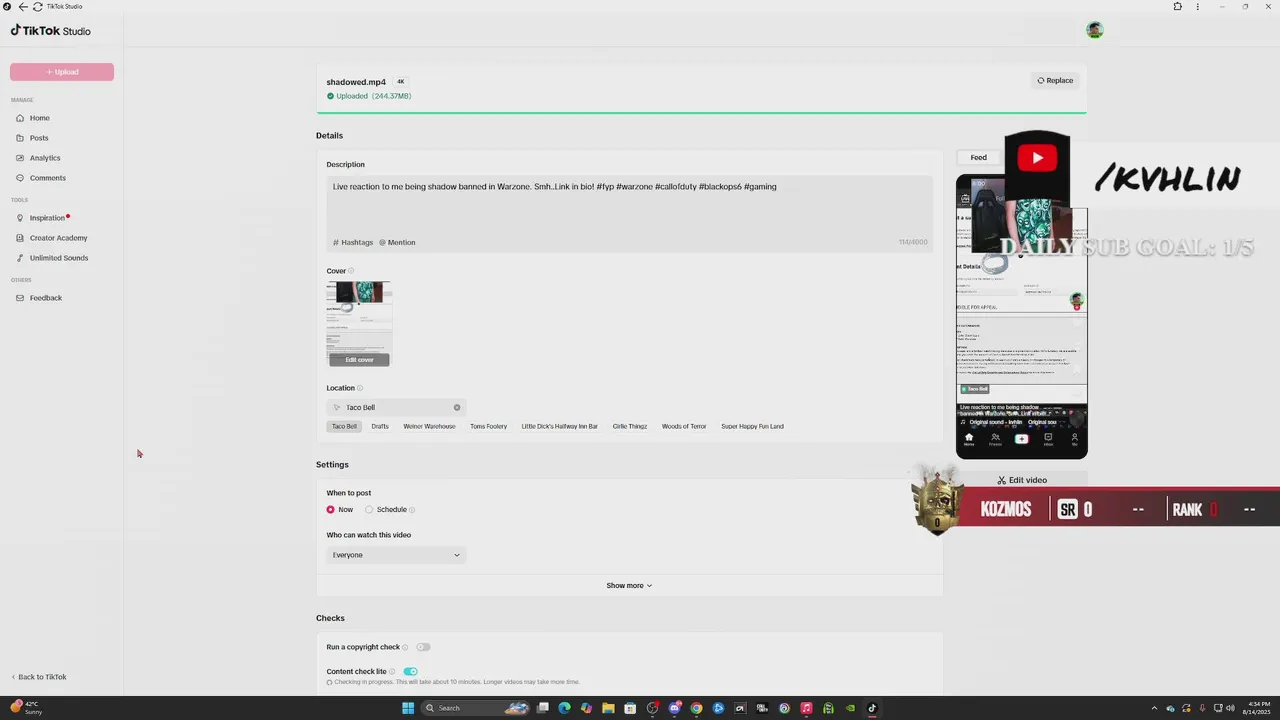
Task: Open the Feedback envelope item
Action: click(39, 298)
